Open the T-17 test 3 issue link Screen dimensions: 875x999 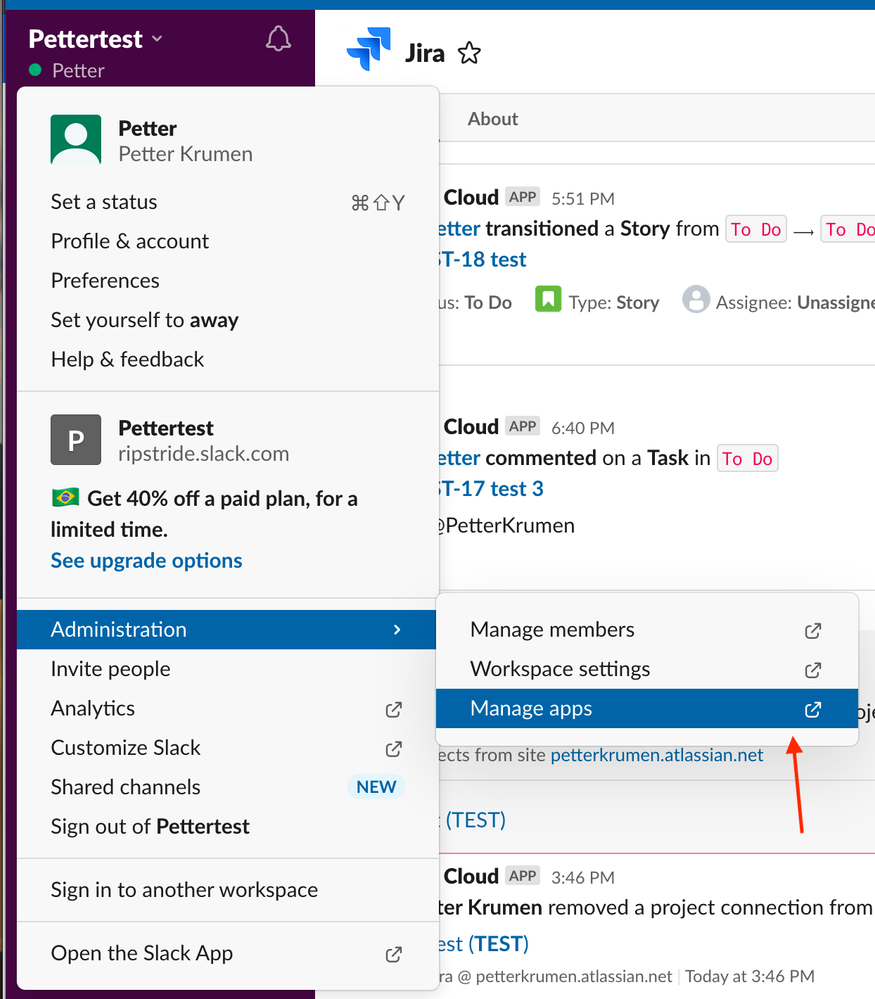click(x=491, y=489)
